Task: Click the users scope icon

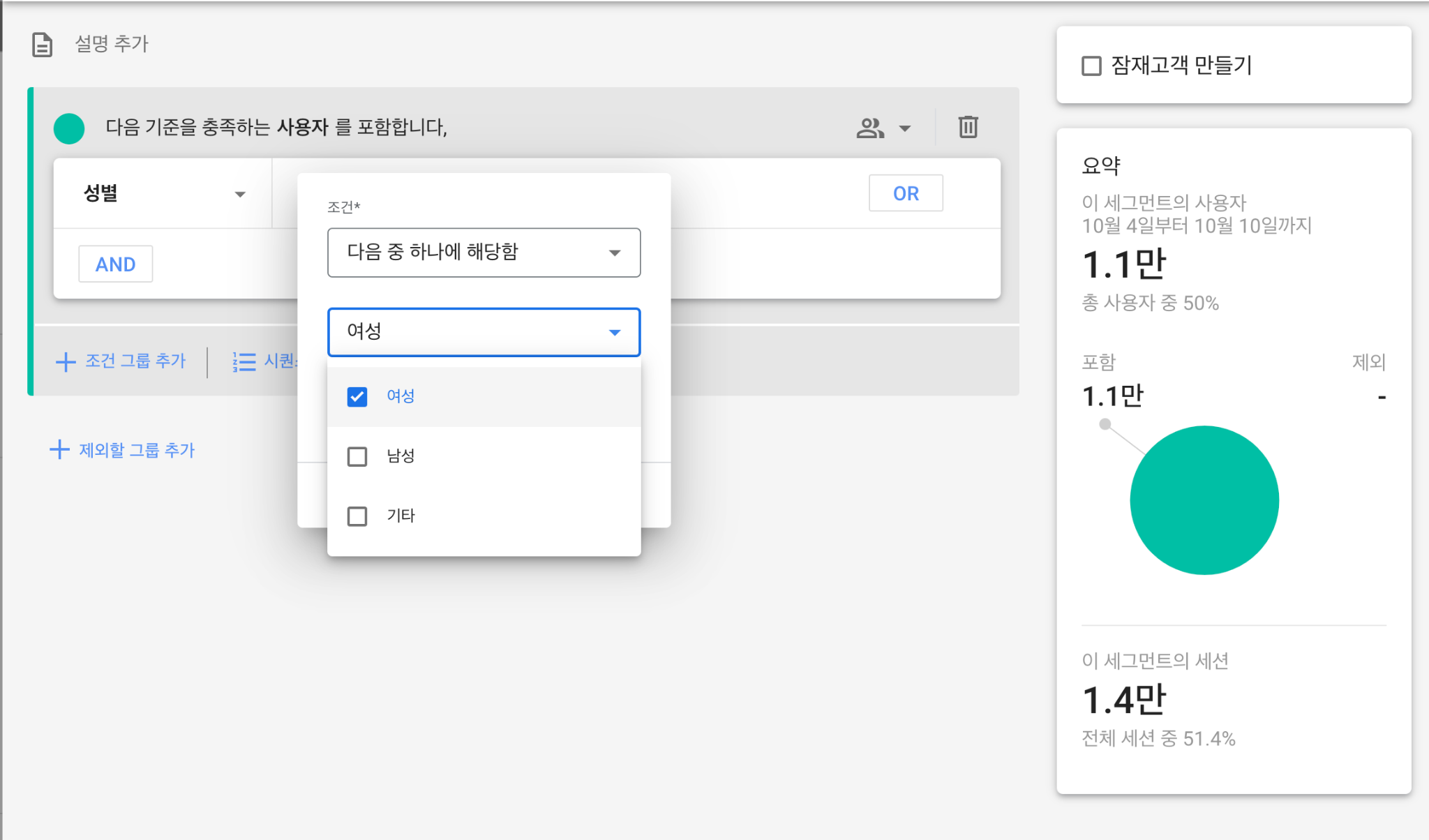Action: tap(870, 128)
